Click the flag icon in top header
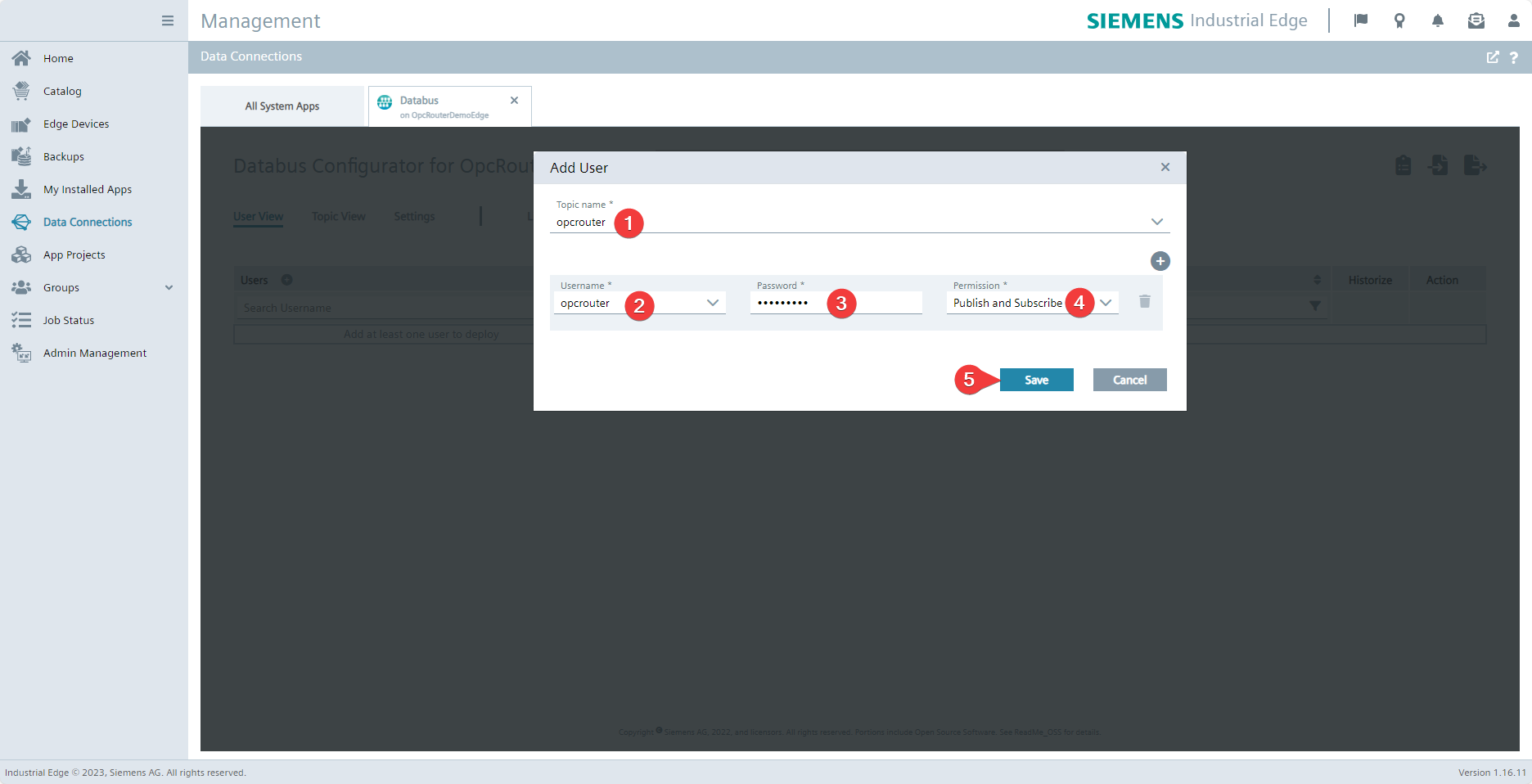This screenshot has height=784, width=1532. coord(1361,20)
